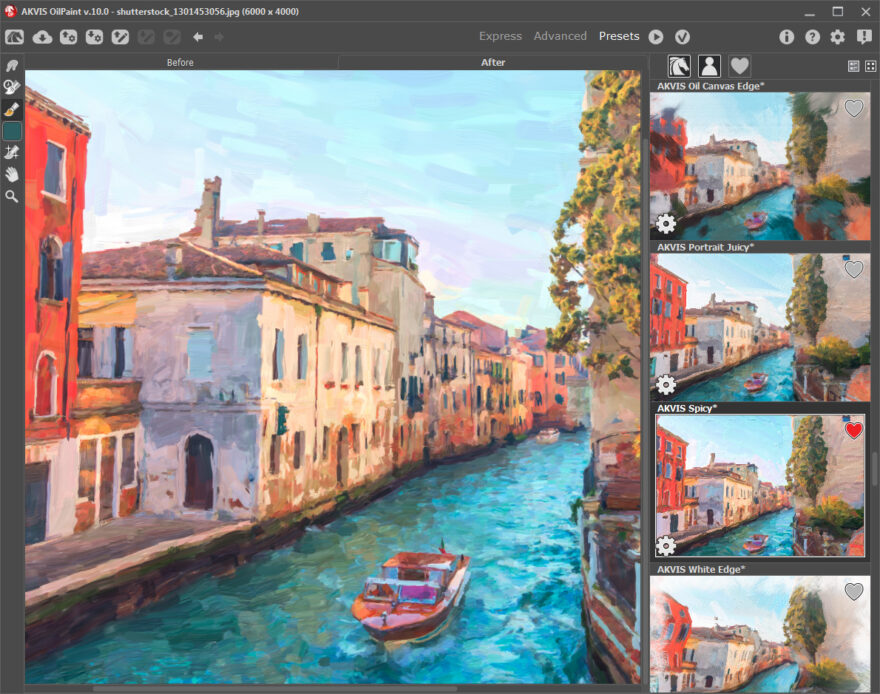Select the AKVIS Oil Canvas Edge thumbnail
Viewport: 880px width, 694px height.
pyautogui.click(x=760, y=167)
